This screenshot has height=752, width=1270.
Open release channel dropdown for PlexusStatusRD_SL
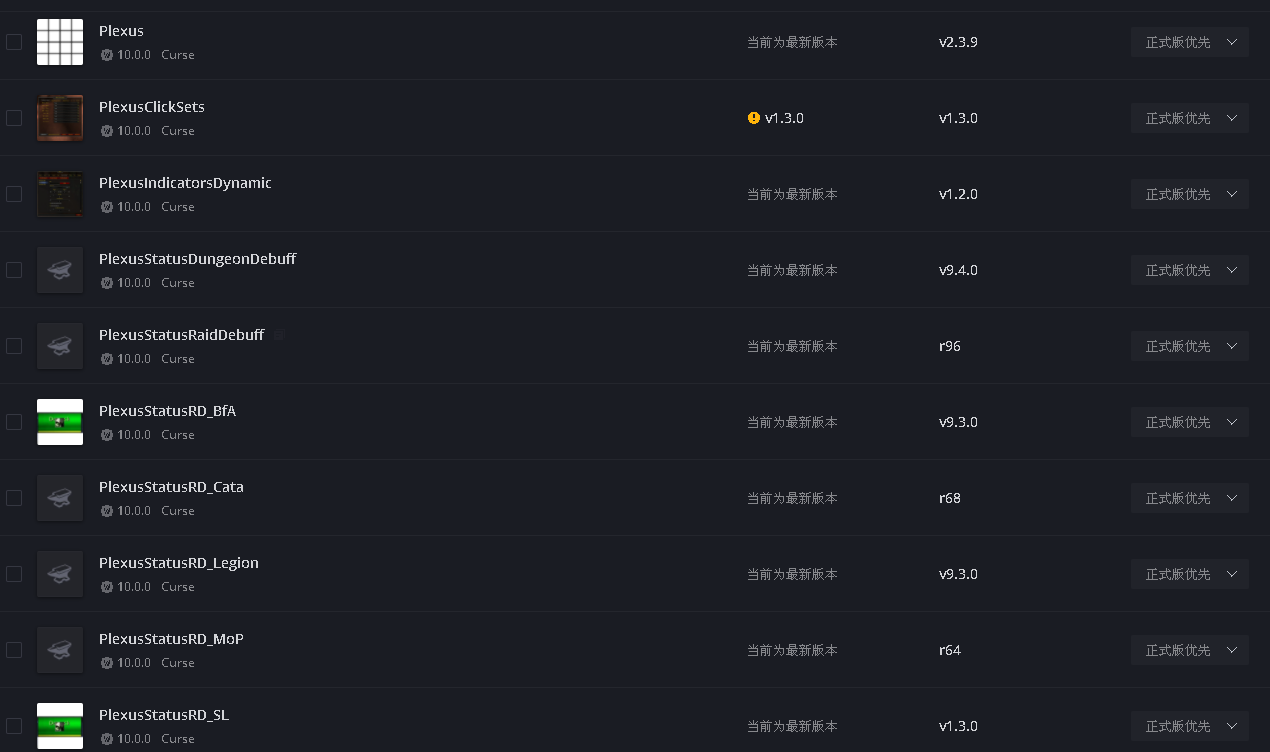tap(1190, 726)
